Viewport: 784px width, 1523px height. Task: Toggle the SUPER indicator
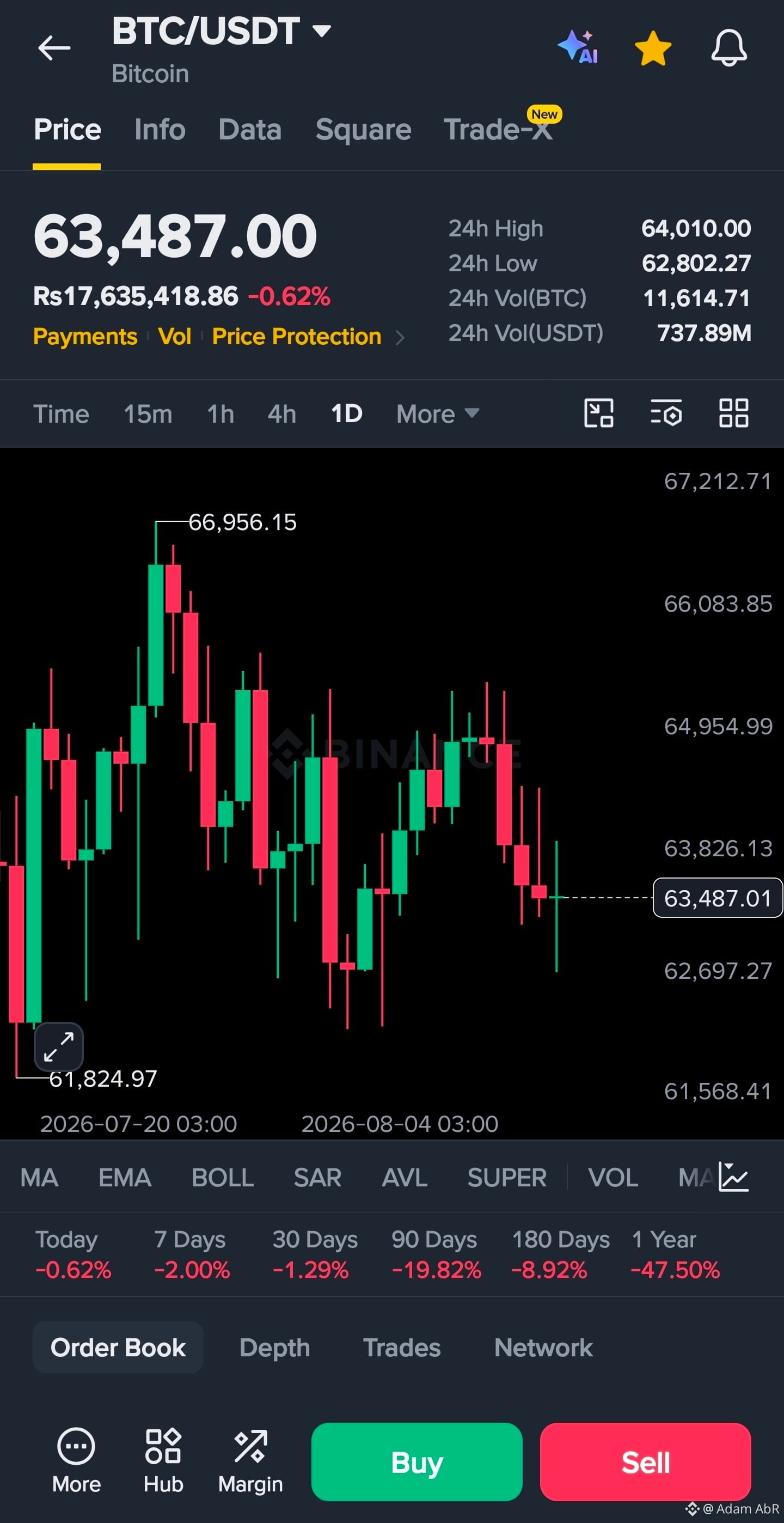click(x=507, y=1178)
